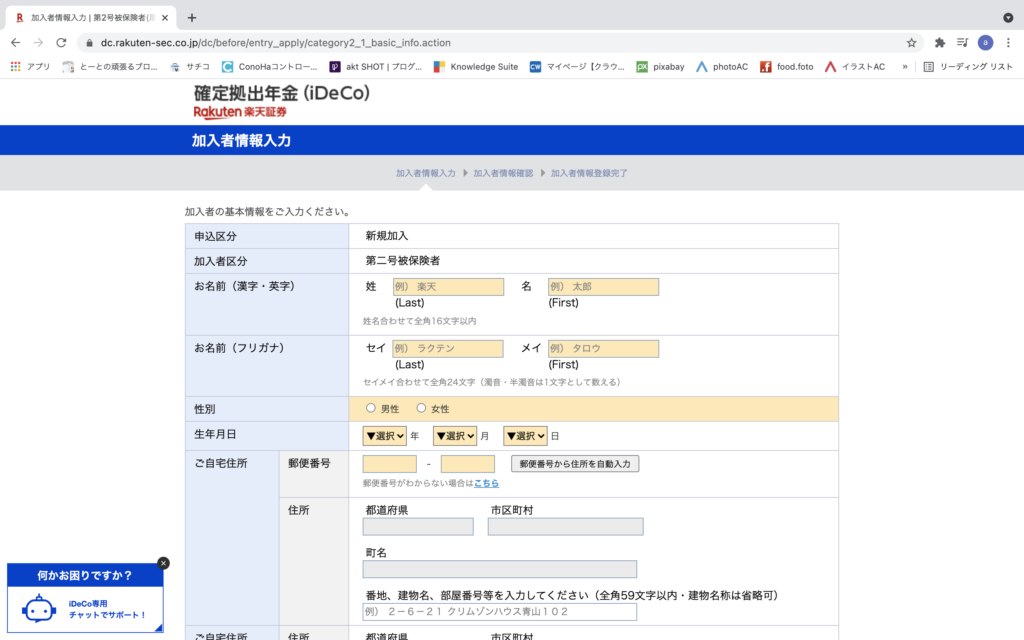This screenshot has height=640, width=1024.
Task: Bookmark this page with the star icon
Action: [911, 43]
